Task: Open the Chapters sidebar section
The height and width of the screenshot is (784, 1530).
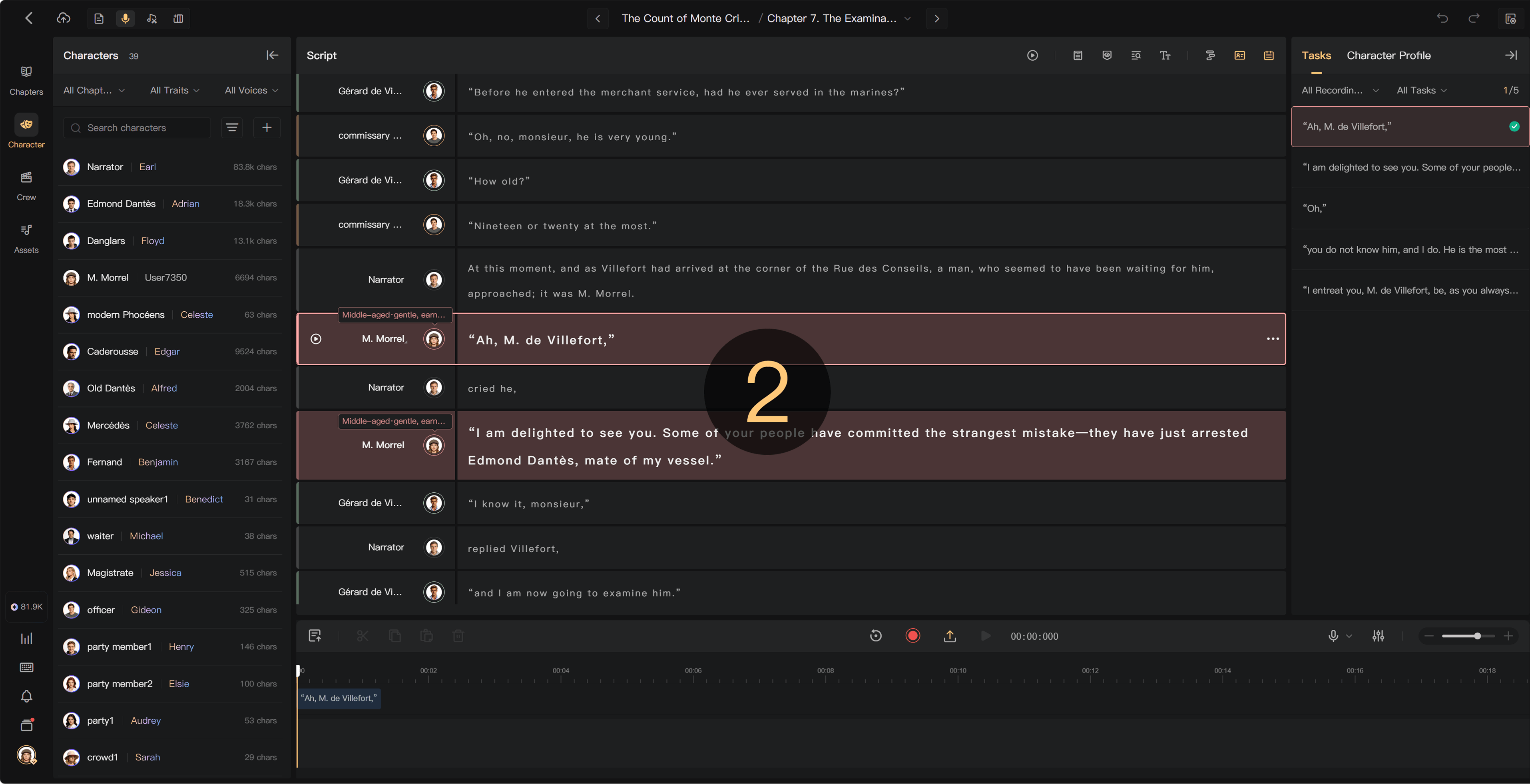Action: [26, 80]
